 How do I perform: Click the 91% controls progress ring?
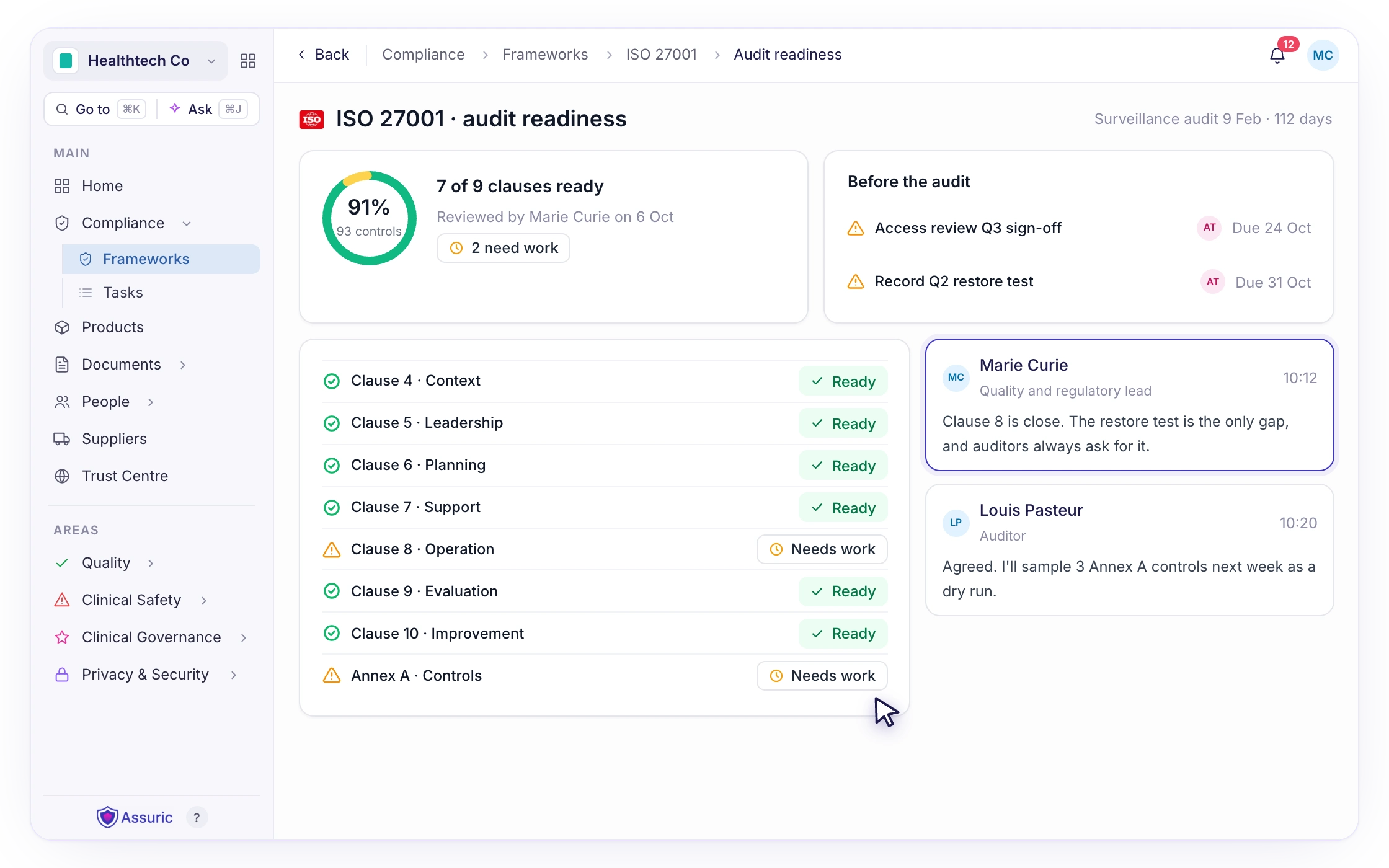369,218
